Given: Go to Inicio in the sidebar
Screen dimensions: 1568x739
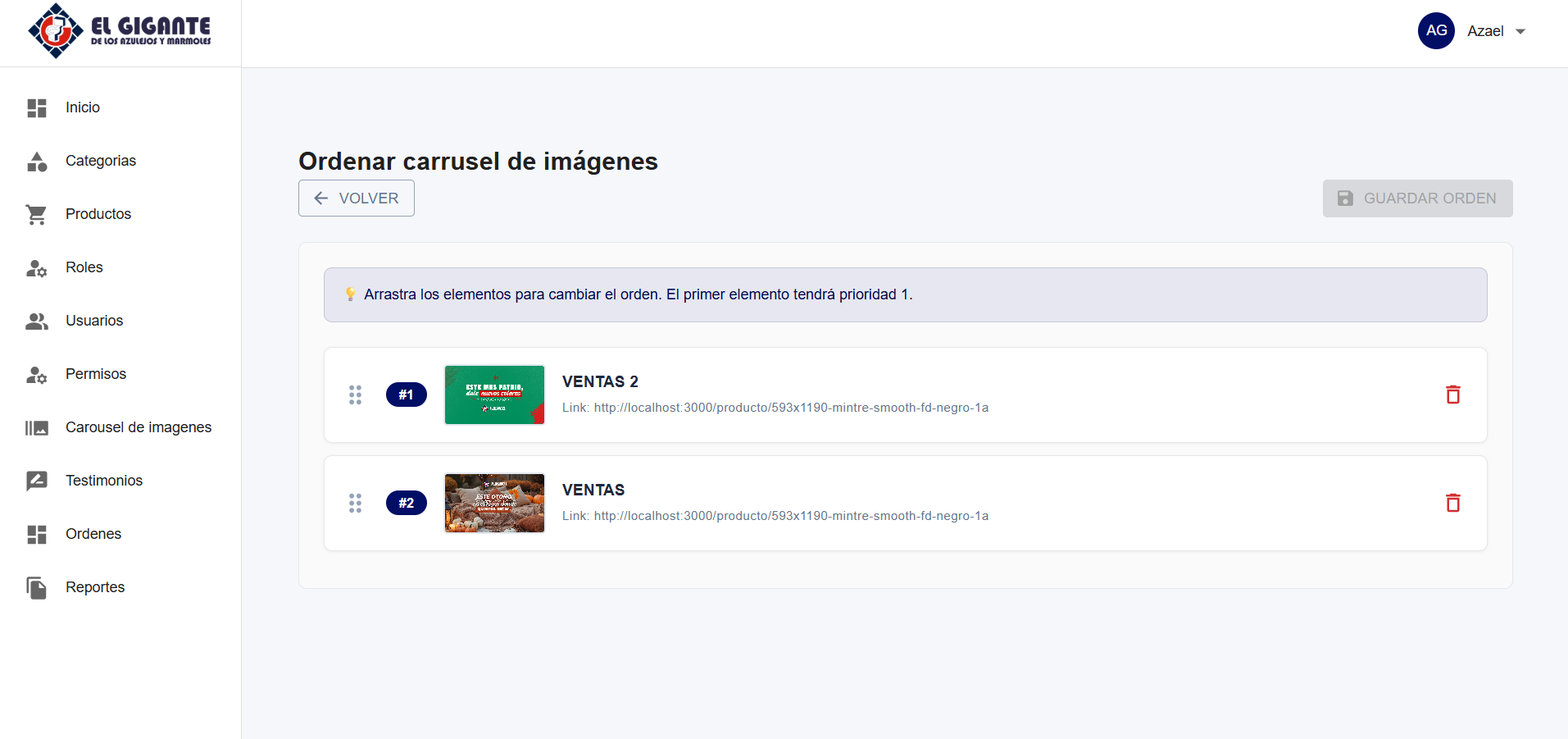Looking at the screenshot, I should [x=83, y=107].
